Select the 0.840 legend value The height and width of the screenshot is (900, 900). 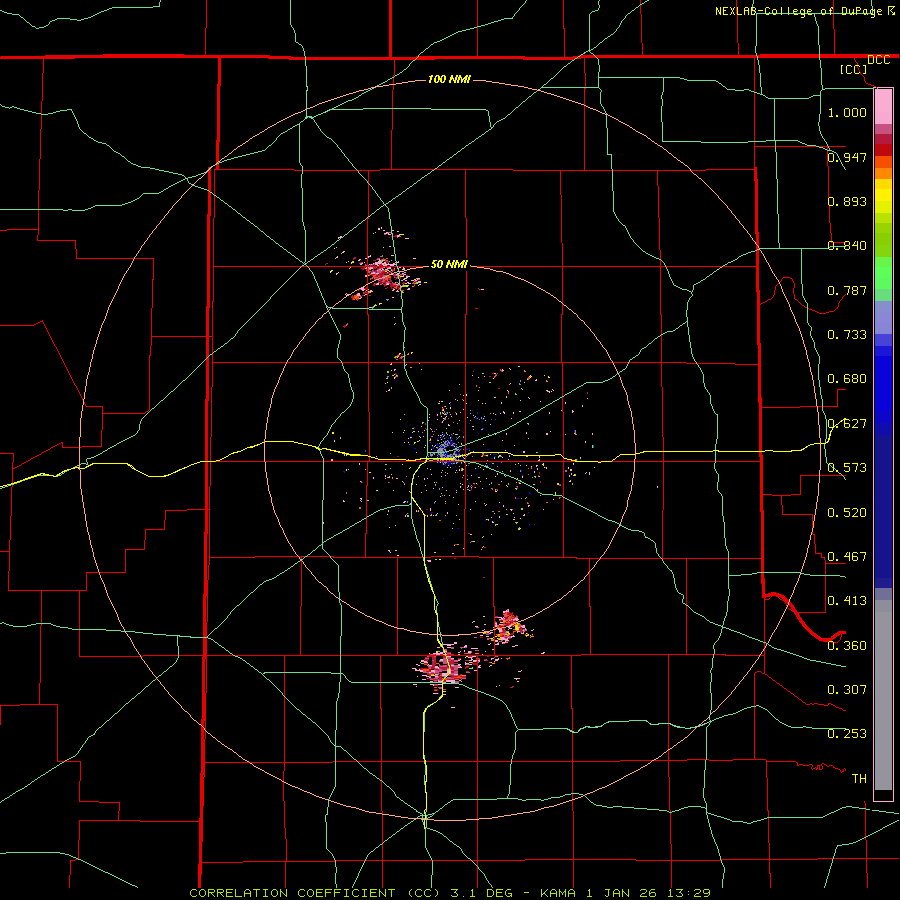[847, 246]
